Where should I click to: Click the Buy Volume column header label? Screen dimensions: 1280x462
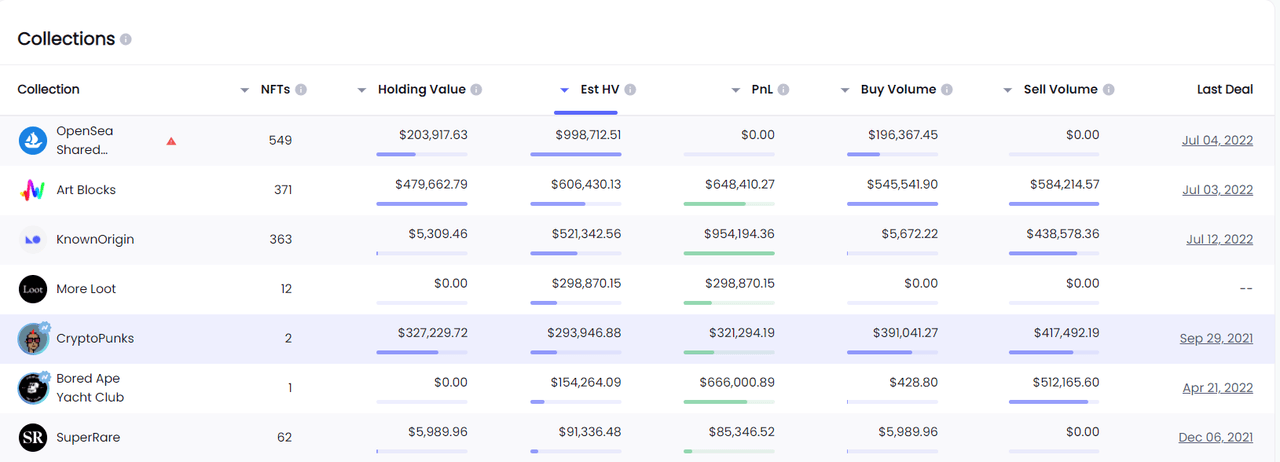tap(898, 89)
